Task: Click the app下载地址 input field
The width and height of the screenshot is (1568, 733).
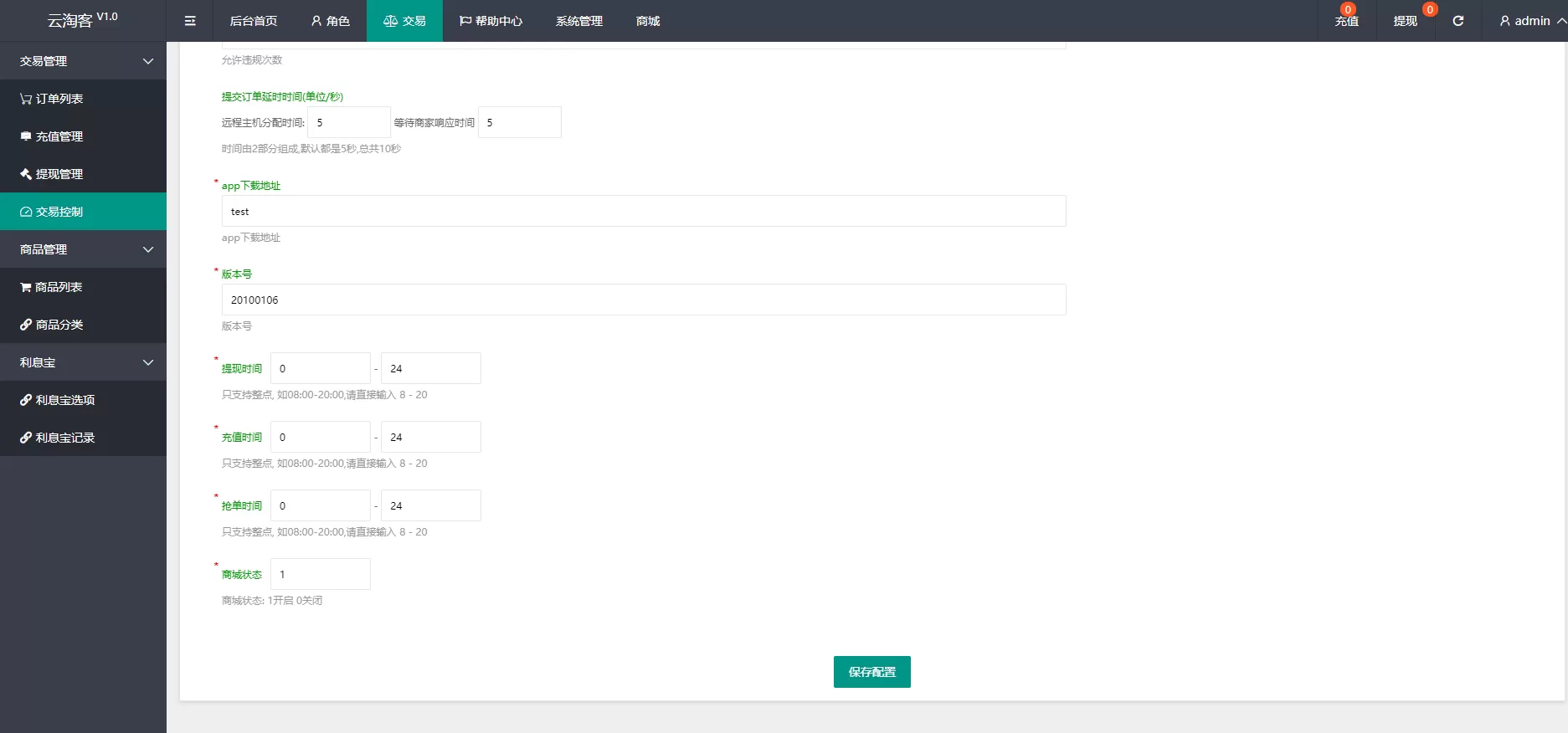Action: click(x=643, y=212)
